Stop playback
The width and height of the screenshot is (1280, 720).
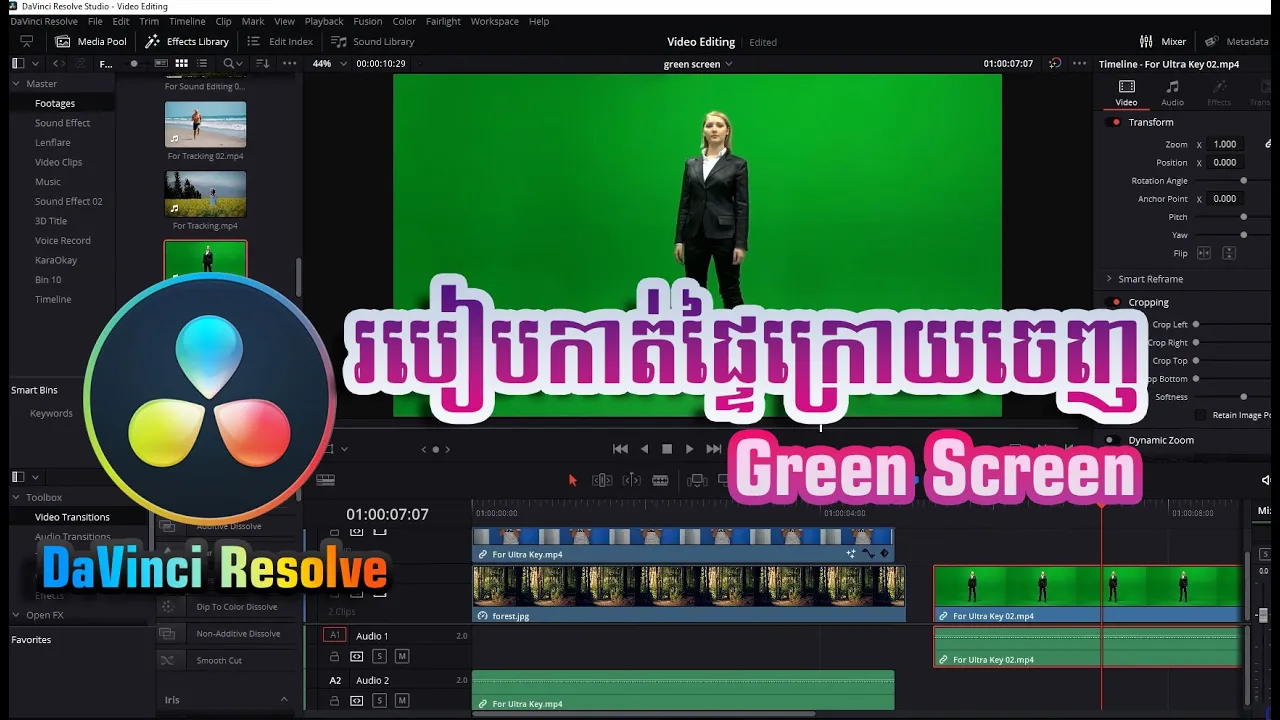click(x=667, y=449)
